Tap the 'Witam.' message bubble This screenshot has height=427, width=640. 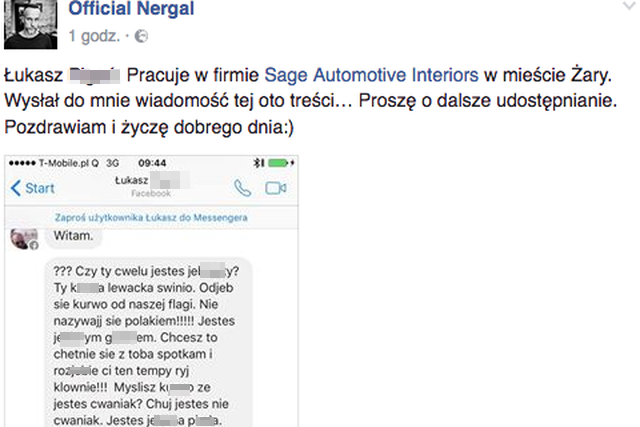pos(73,237)
